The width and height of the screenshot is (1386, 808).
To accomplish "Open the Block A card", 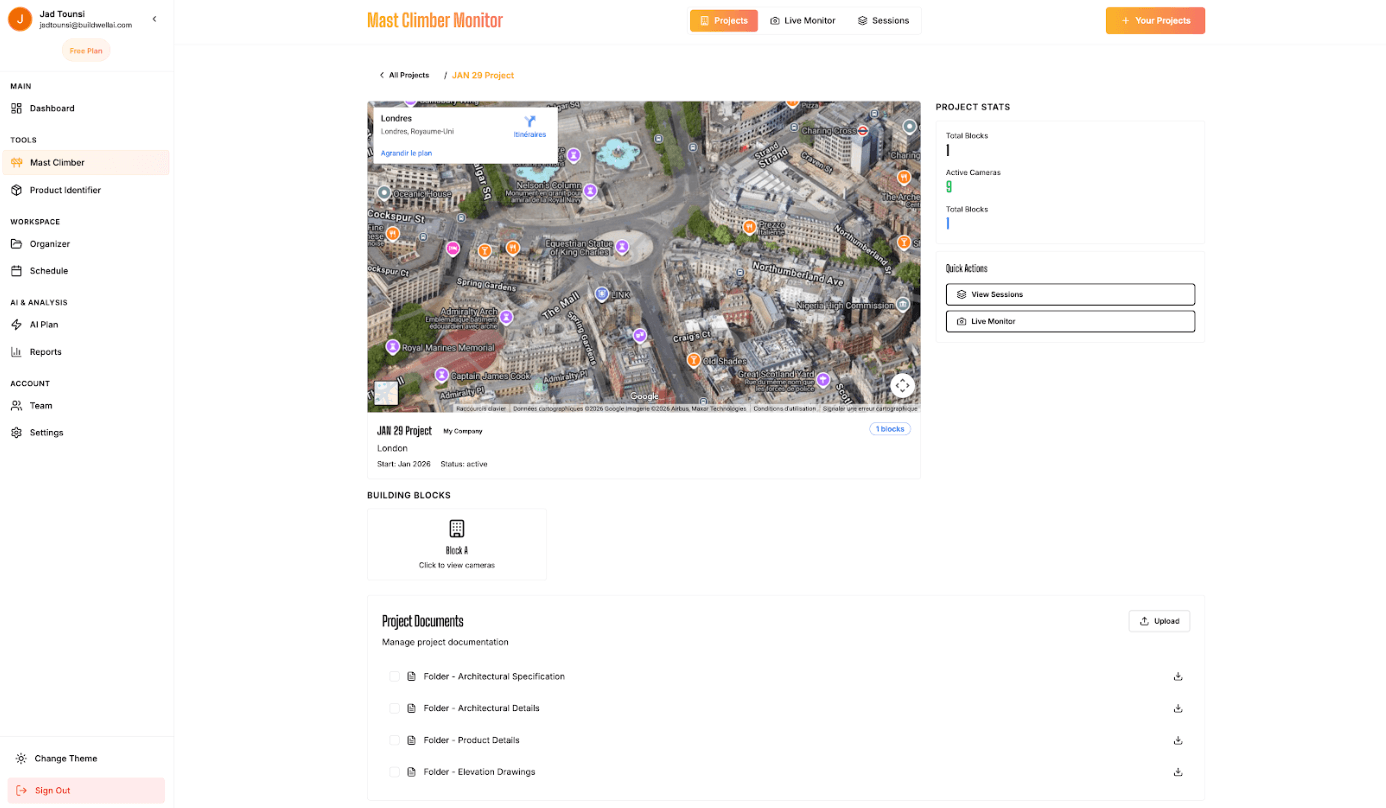I will click(457, 544).
